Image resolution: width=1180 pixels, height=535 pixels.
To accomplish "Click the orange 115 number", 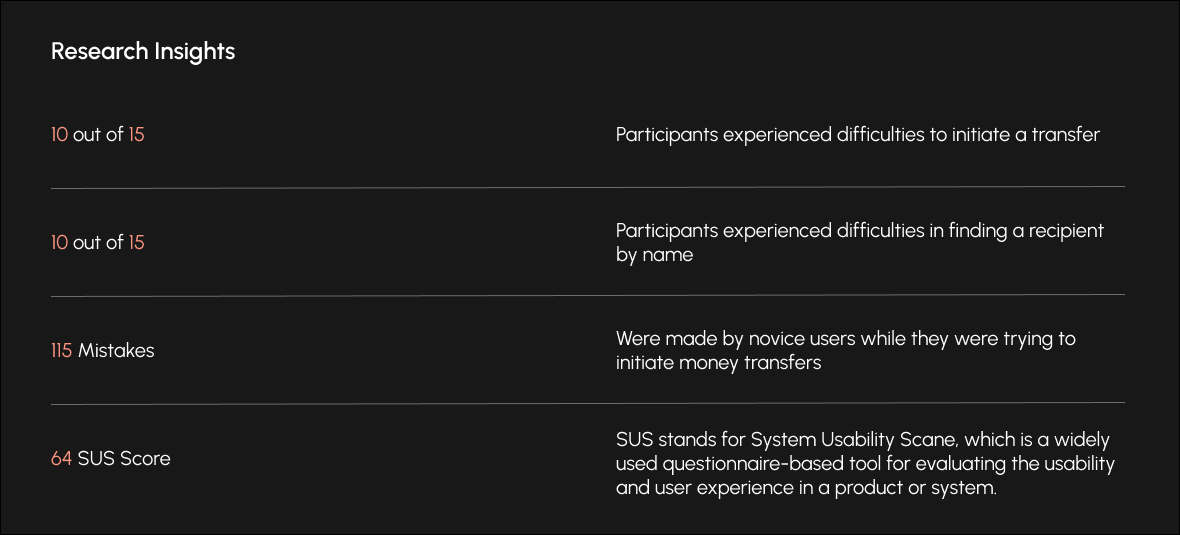I will point(62,350).
